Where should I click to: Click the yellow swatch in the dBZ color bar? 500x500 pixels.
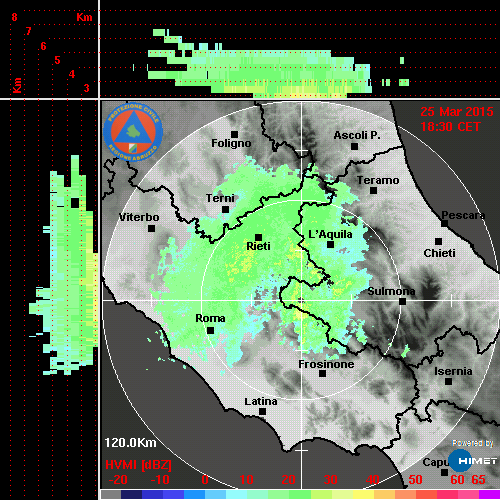(364, 495)
